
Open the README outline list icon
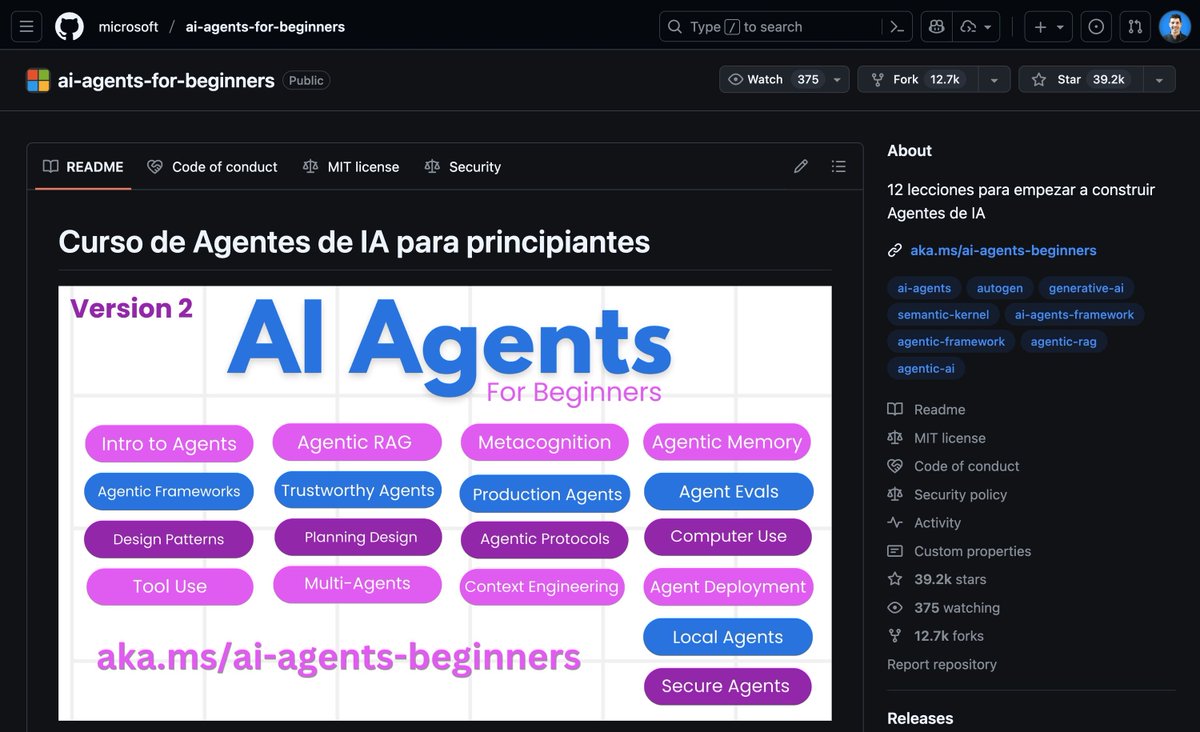(x=839, y=167)
